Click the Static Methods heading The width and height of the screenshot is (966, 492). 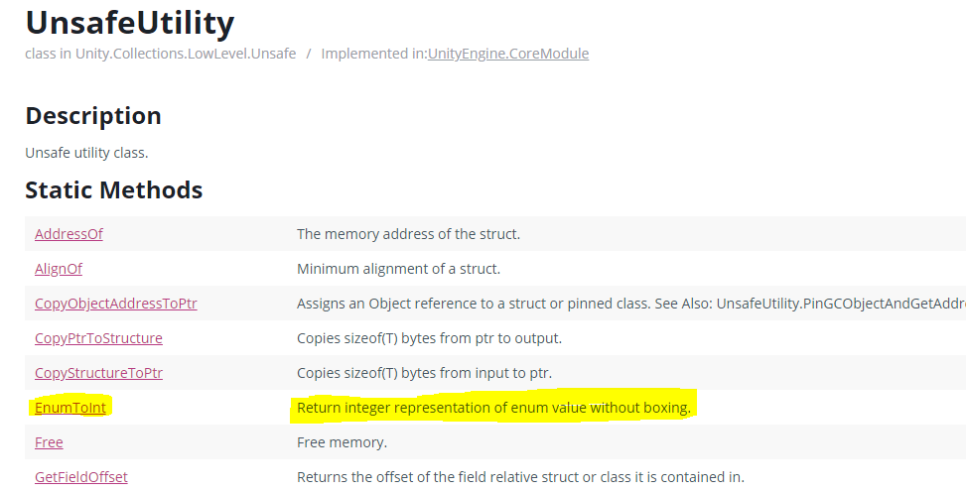click(x=114, y=190)
